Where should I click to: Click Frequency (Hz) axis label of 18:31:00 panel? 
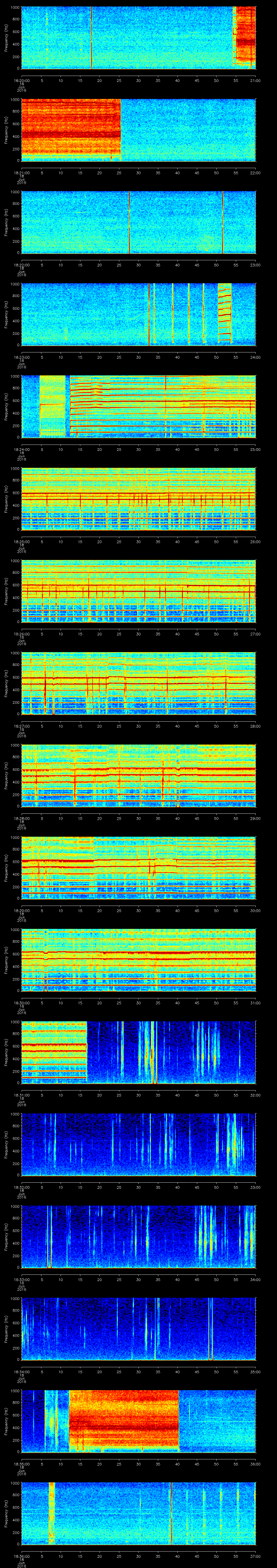point(6,1052)
